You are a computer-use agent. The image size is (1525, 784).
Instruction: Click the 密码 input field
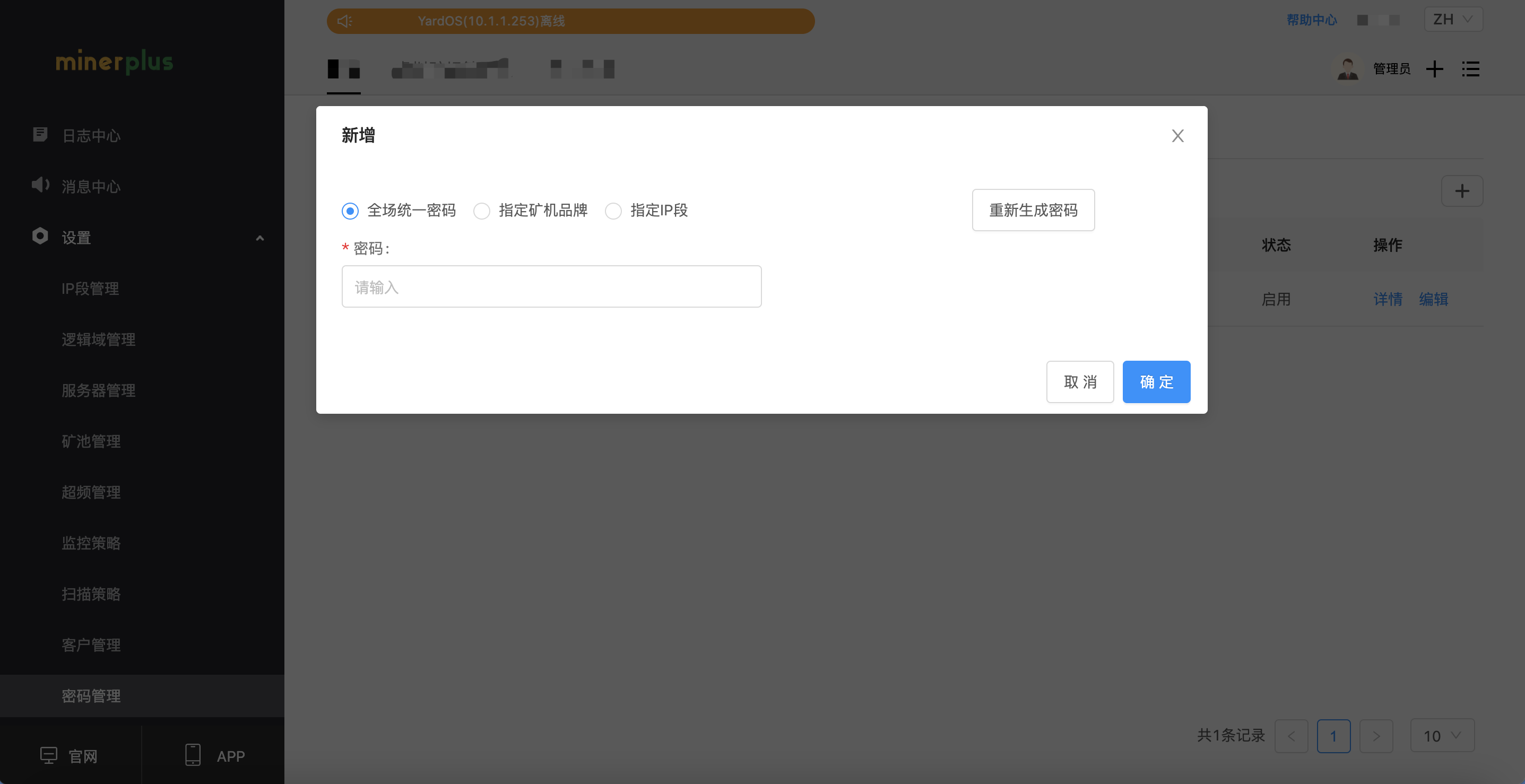coord(551,286)
